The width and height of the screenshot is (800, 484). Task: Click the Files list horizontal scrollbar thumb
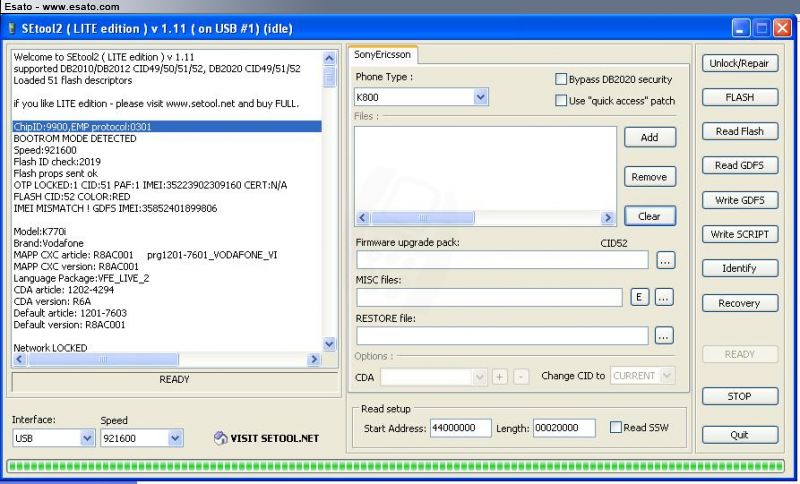pyautogui.click(x=423, y=218)
